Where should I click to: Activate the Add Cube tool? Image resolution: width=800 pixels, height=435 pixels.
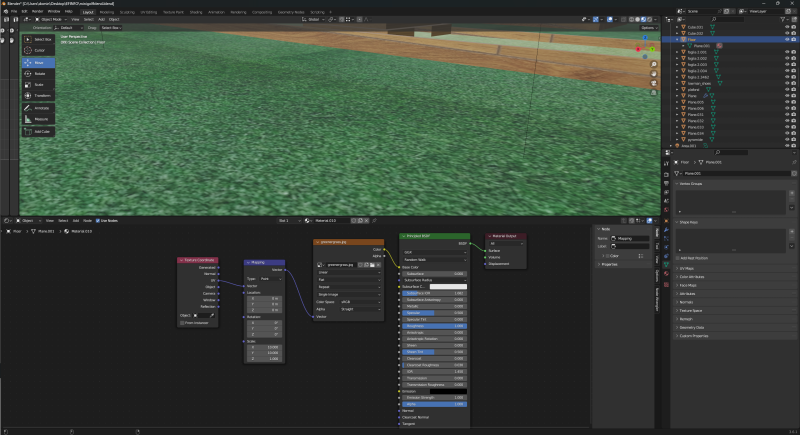pos(38,132)
